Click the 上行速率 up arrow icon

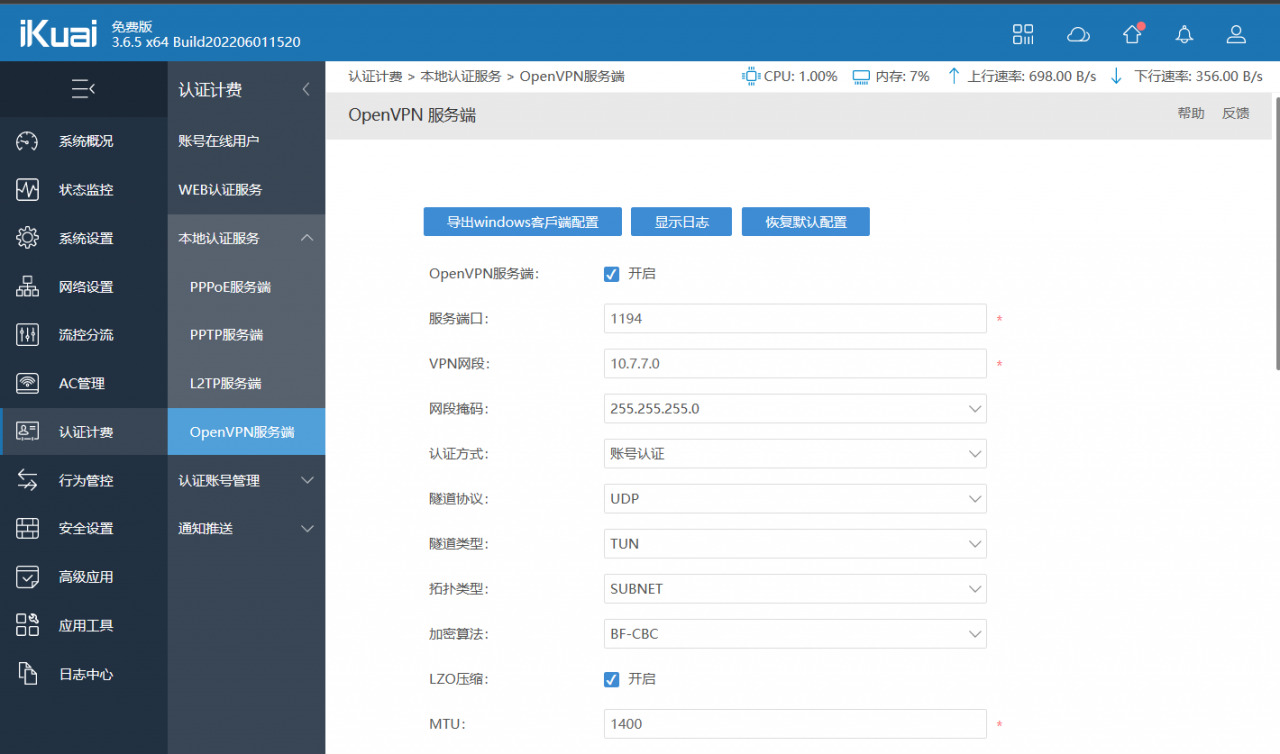953,76
